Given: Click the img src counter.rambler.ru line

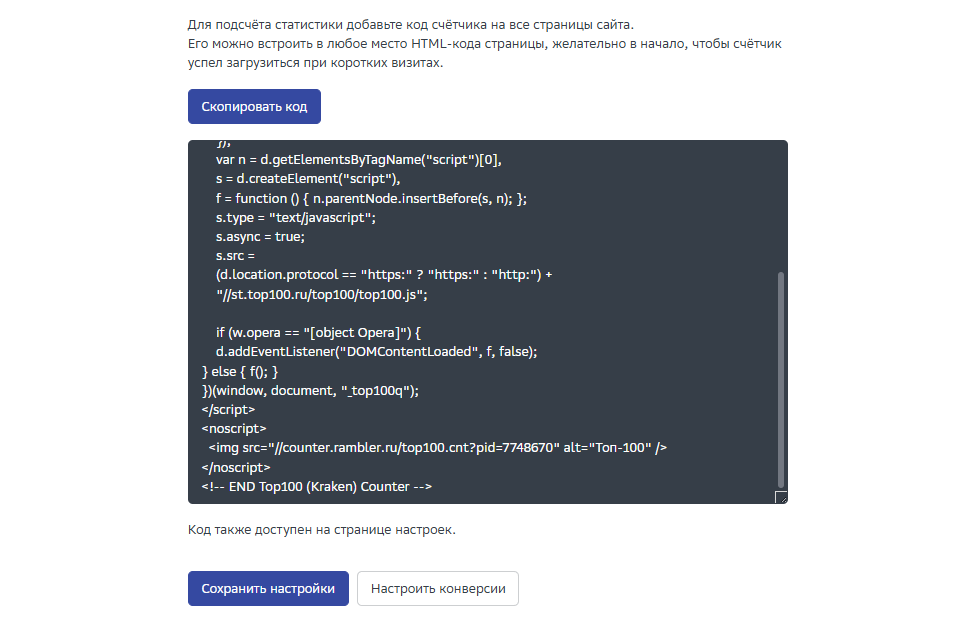Looking at the screenshot, I should pos(437,448).
